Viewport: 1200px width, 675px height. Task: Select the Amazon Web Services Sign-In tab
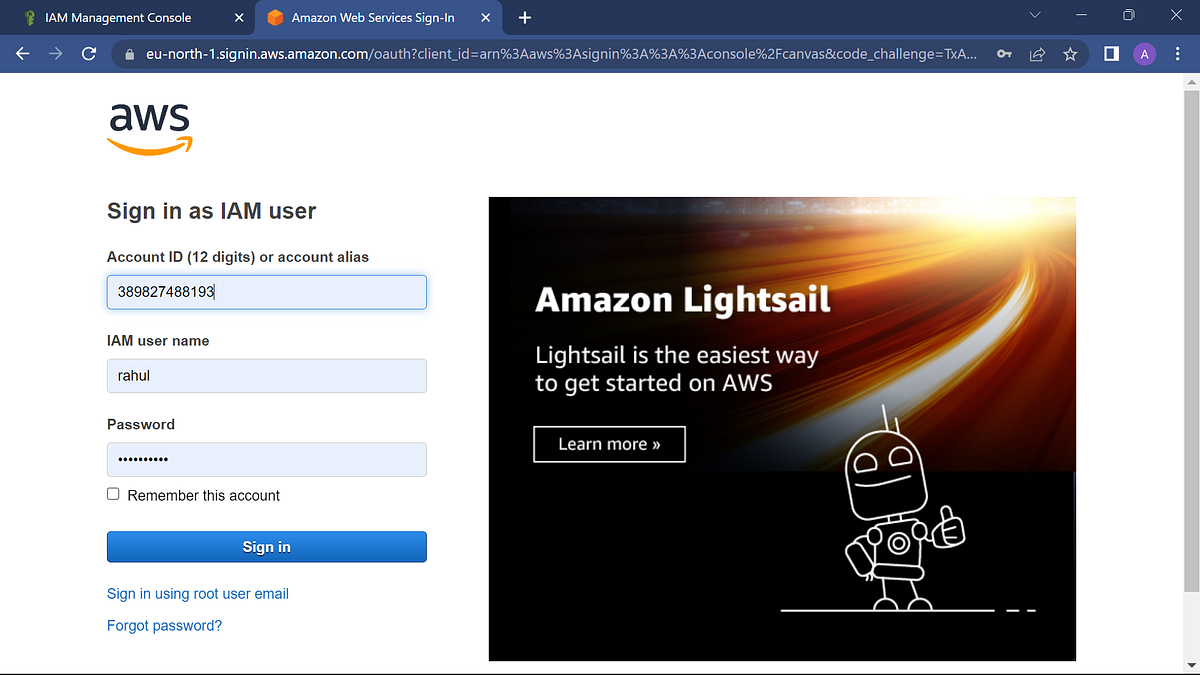tap(370, 17)
